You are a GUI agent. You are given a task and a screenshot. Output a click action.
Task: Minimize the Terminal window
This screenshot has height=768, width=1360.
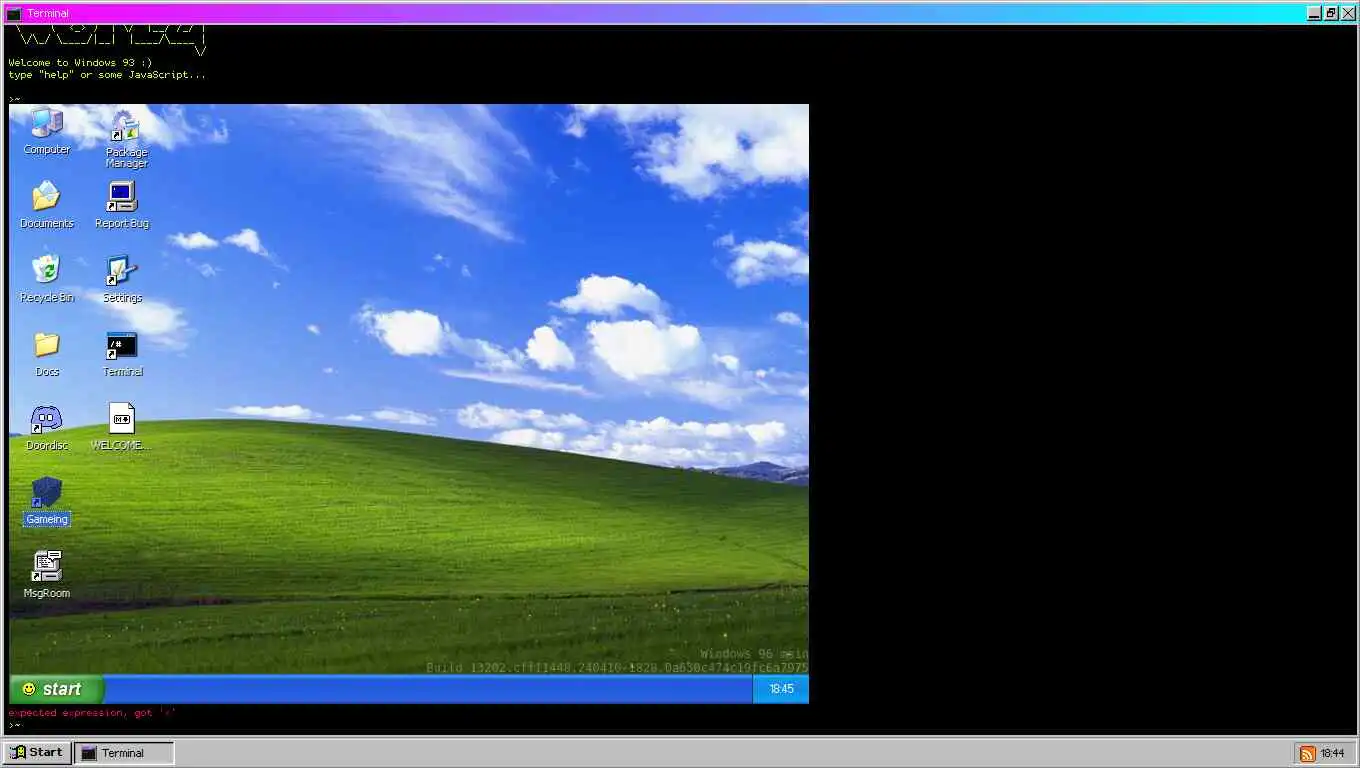click(1314, 13)
